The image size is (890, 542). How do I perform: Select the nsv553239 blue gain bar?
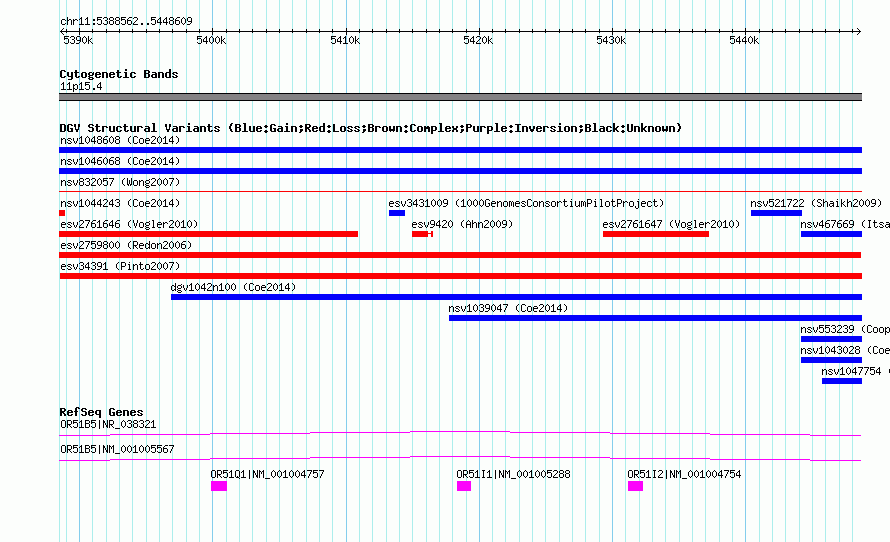(x=831, y=339)
